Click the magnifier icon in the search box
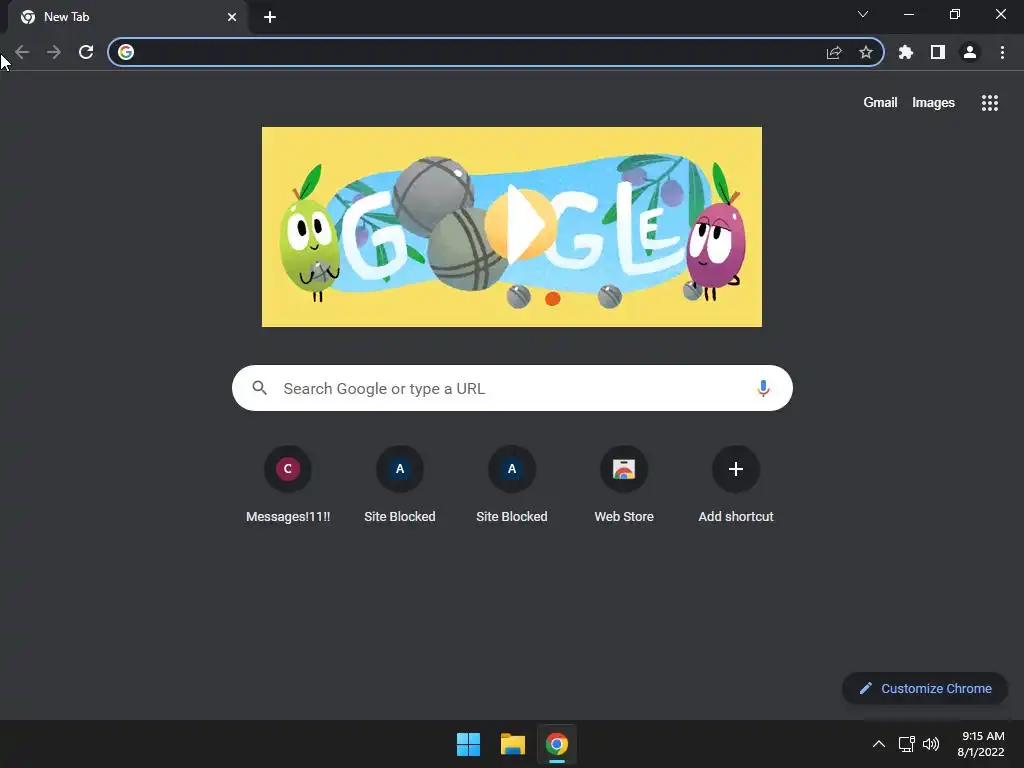1024x768 pixels. pyautogui.click(x=259, y=388)
